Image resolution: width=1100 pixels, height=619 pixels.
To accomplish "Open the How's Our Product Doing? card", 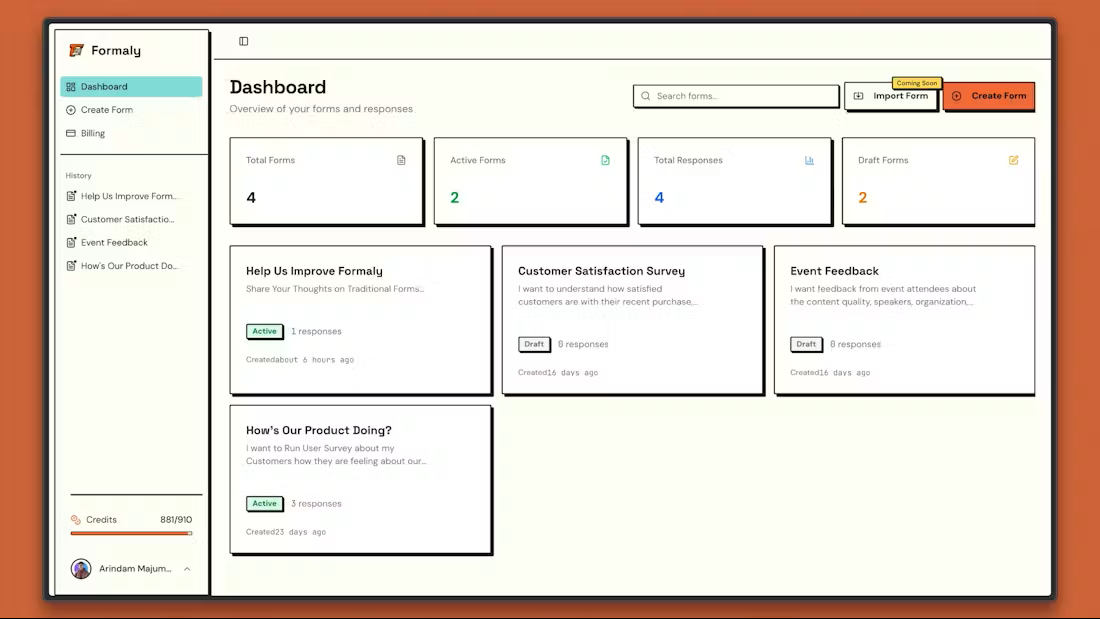I will coord(361,480).
